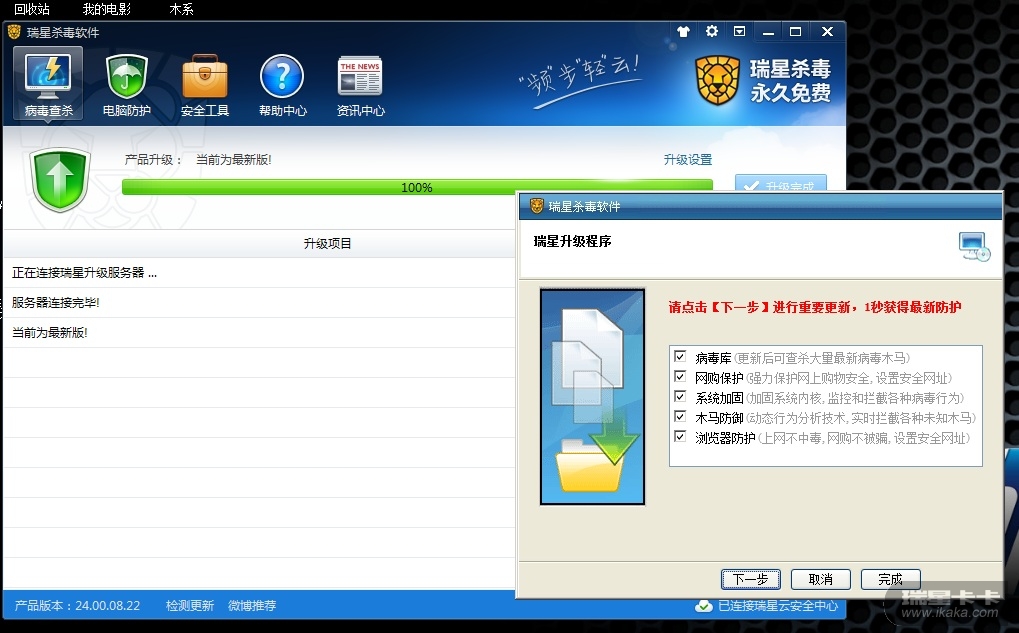This screenshot has width=1019, height=633.
Task: Open settings gear in Rising title bar
Action: (712, 31)
